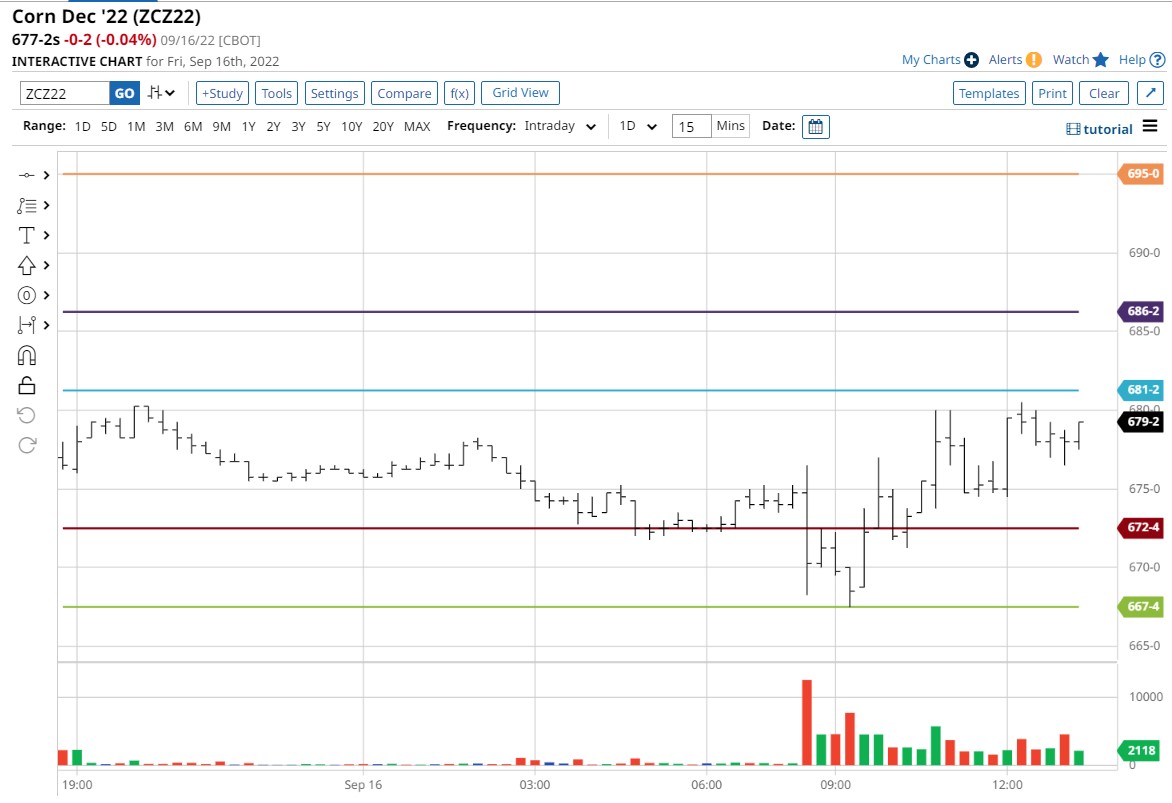
Task: Pick the measurement range tool icon
Action: pyautogui.click(x=27, y=325)
